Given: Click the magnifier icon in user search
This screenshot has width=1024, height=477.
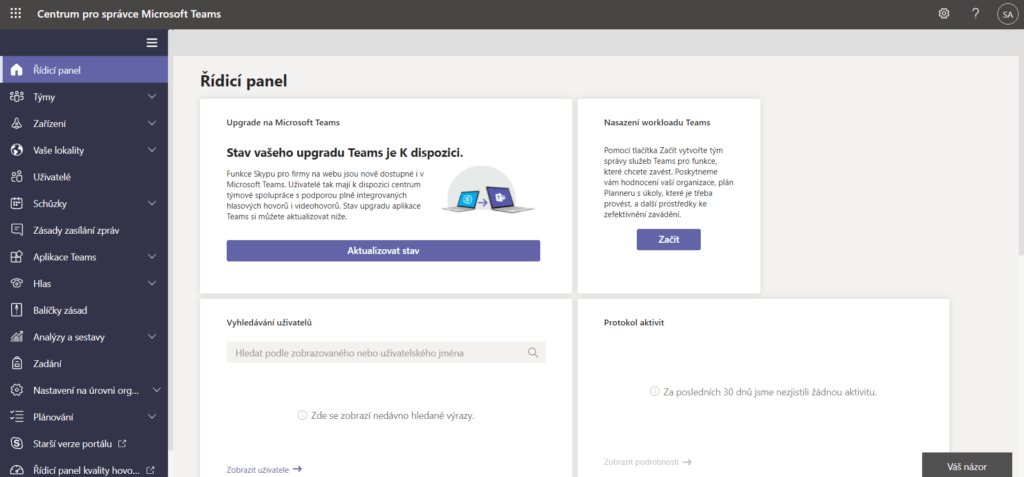Looking at the screenshot, I should [x=533, y=353].
